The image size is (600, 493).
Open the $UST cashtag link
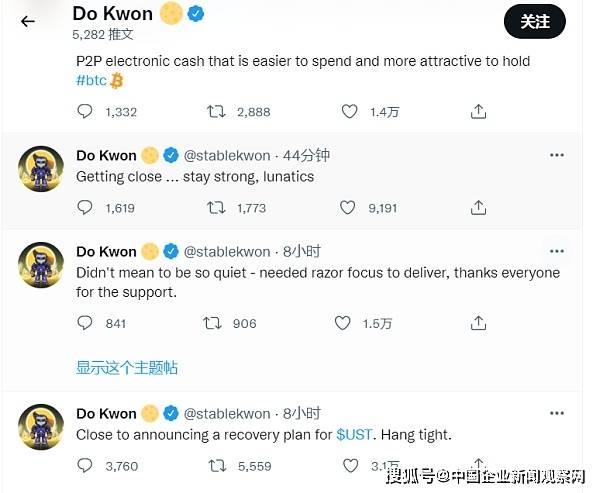pos(355,435)
